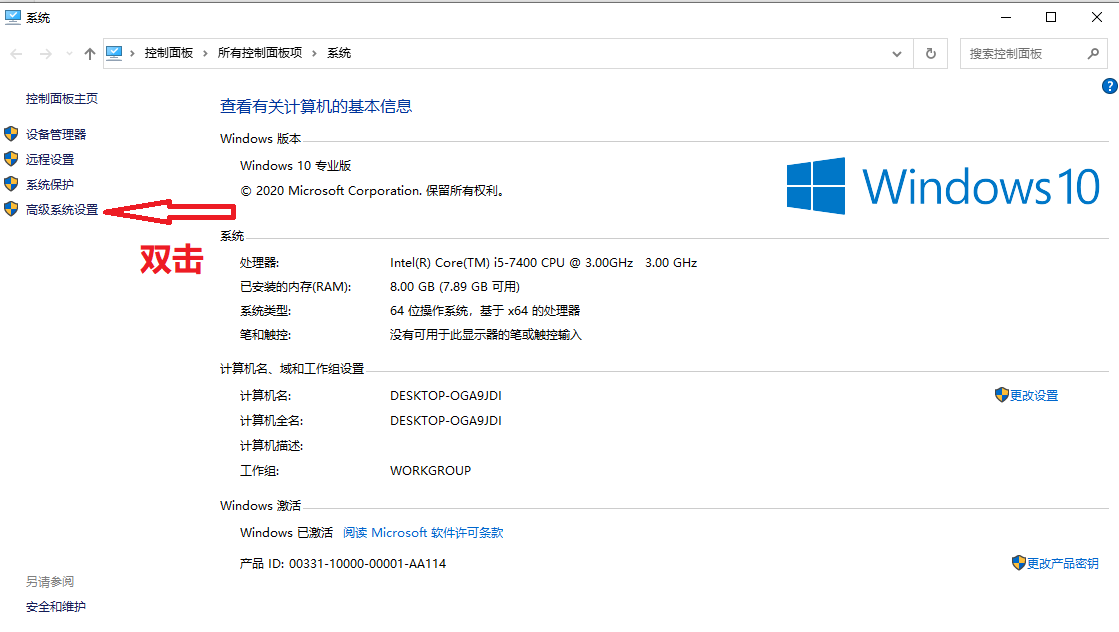Go to Control Panel Home (控制面板主页)
Viewport: 1119px width, 632px height.
pos(62,98)
